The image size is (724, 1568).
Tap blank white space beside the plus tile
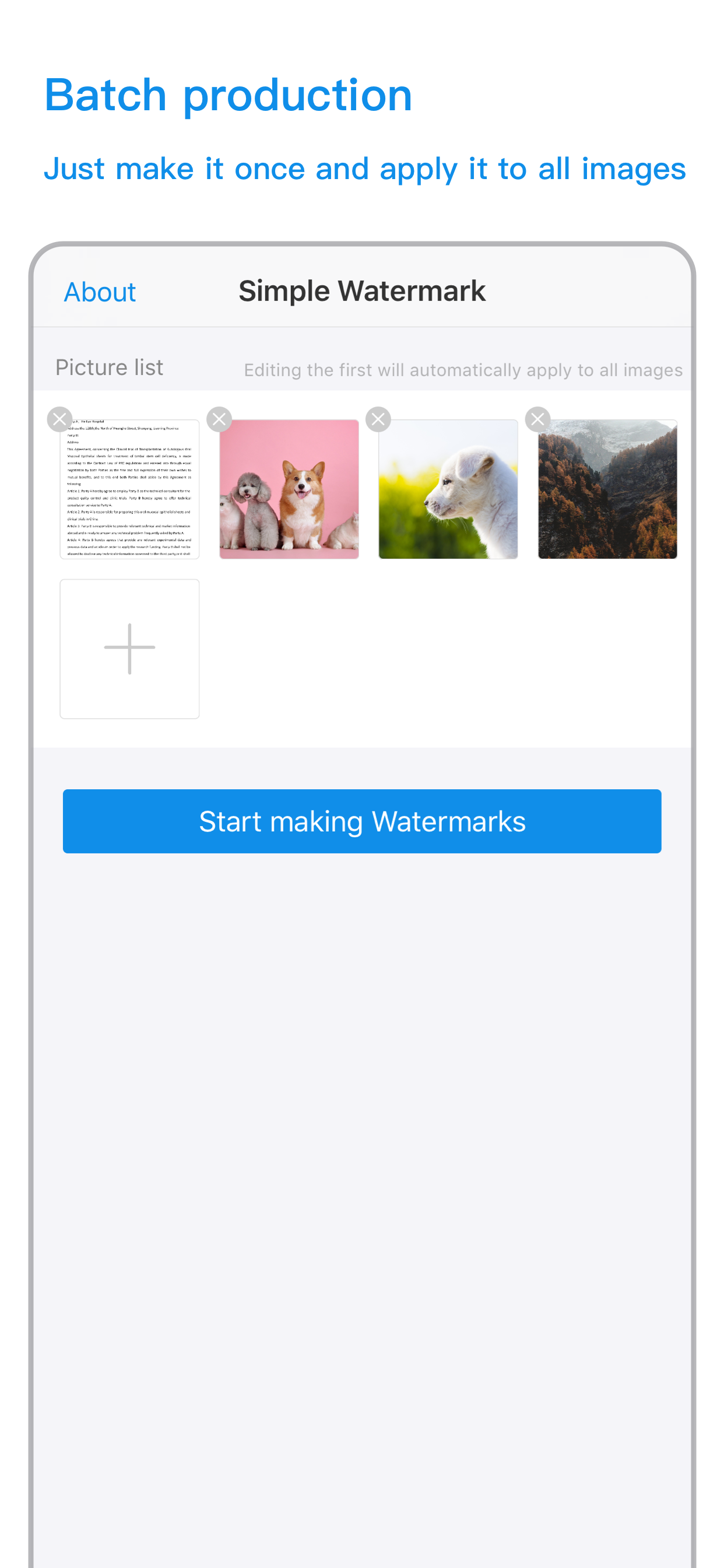444,648
